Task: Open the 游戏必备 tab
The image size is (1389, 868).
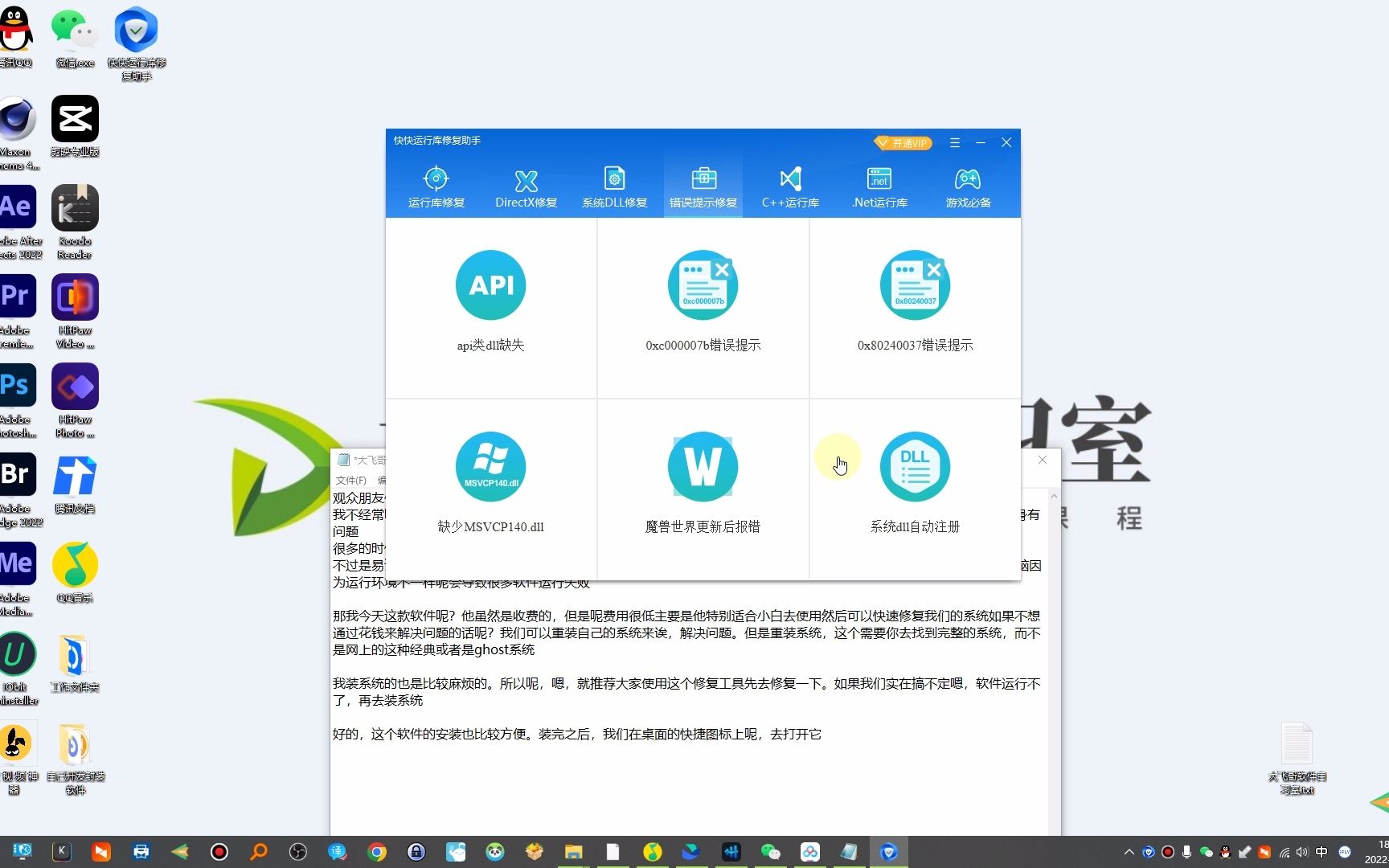Action: coord(968,187)
